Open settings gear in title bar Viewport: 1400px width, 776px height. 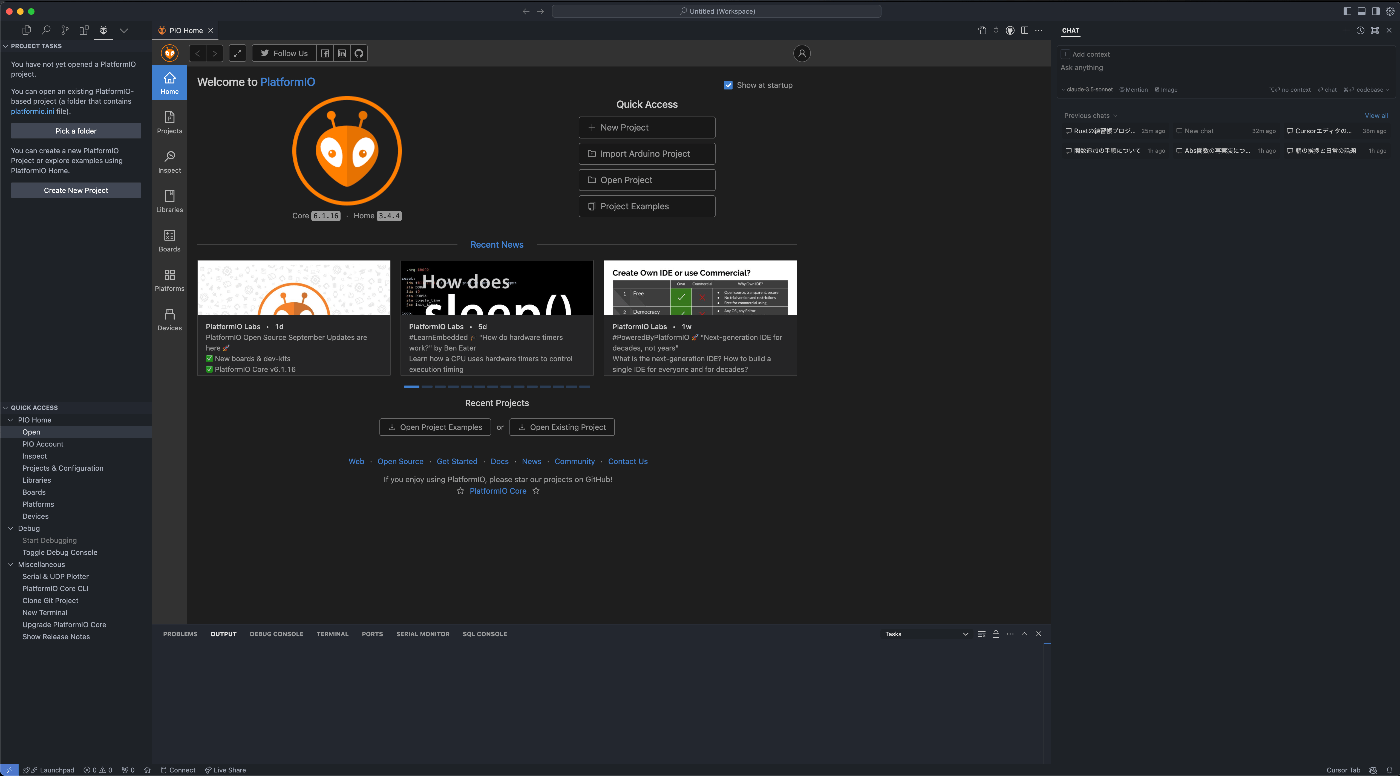(x=1389, y=11)
